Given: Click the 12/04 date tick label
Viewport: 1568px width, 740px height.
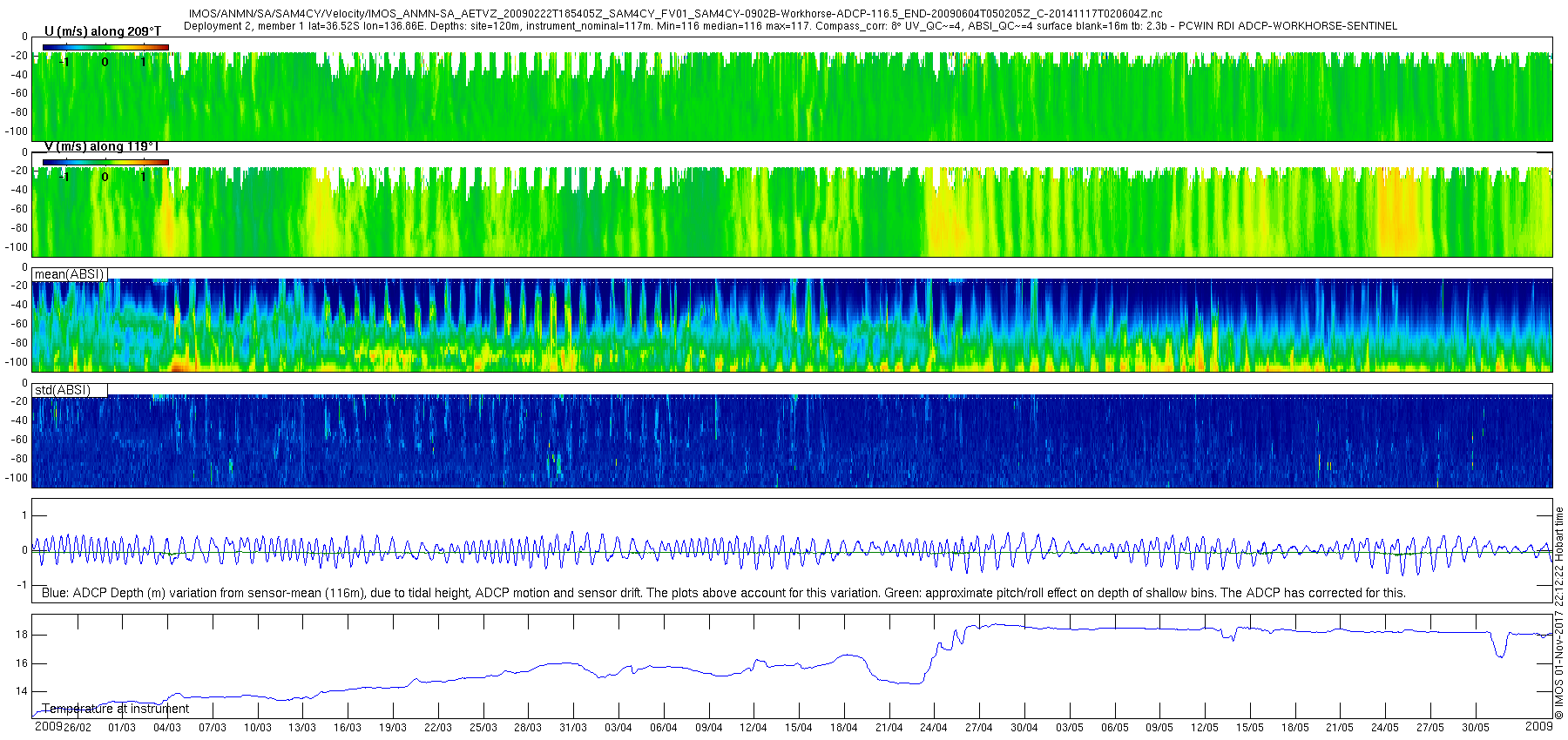Looking at the screenshot, I should [x=754, y=728].
